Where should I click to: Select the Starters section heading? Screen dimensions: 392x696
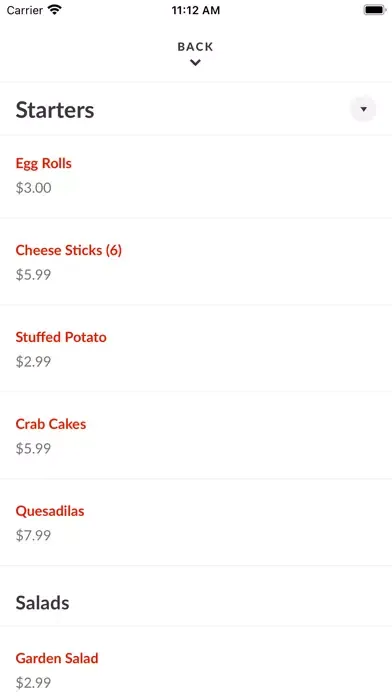(55, 110)
